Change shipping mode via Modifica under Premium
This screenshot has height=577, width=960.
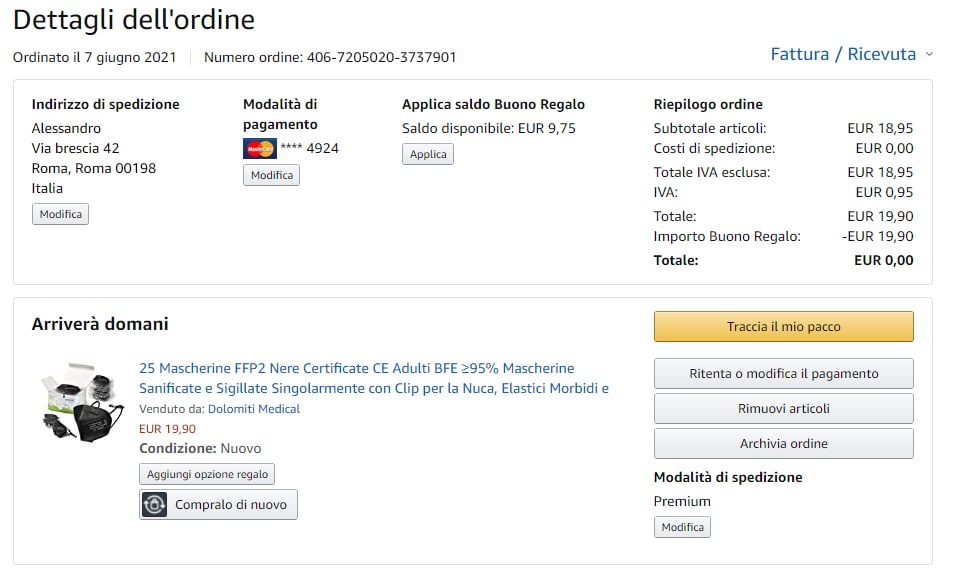(682, 527)
